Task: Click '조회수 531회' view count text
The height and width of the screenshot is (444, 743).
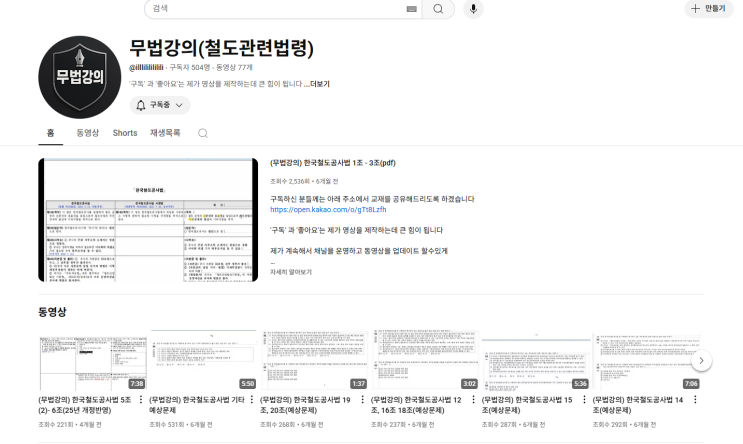Action: click(x=166, y=425)
